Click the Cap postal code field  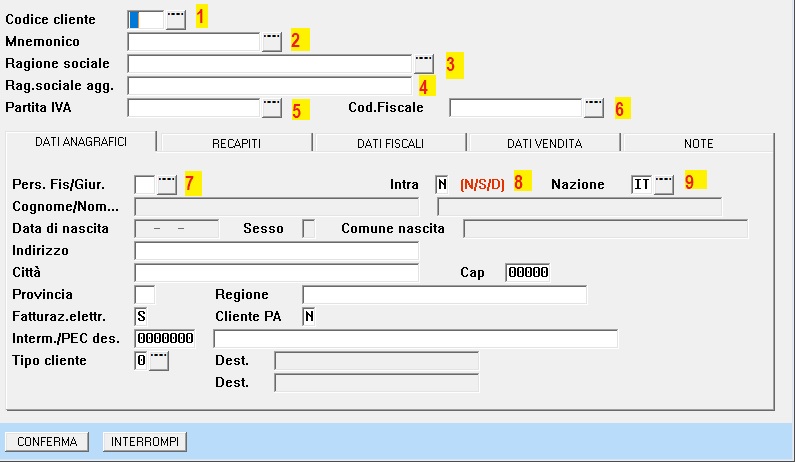pos(527,272)
